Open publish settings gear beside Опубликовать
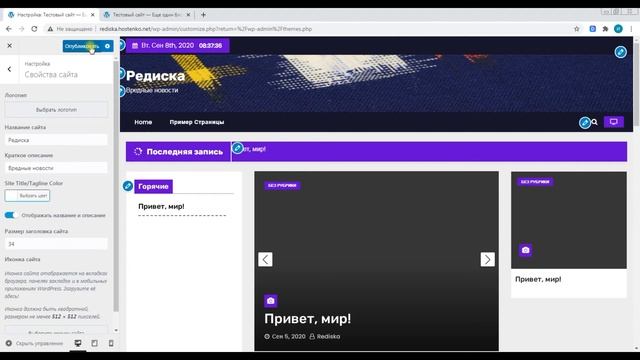Image resolution: width=640 pixels, height=360 pixels. pos(107,46)
